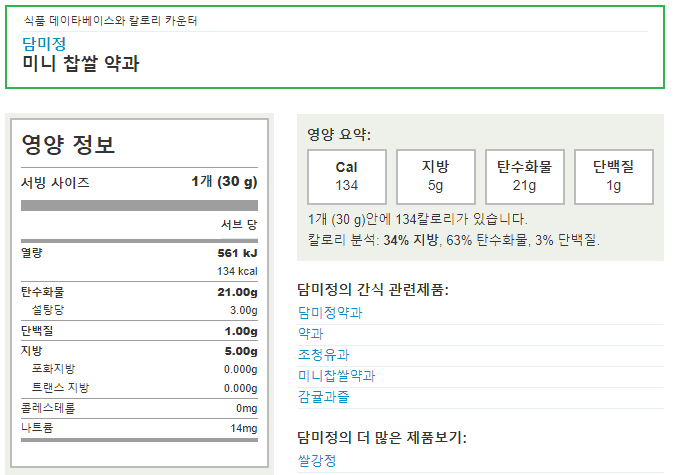Click the 561 kJ energy value

coord(237,253)
